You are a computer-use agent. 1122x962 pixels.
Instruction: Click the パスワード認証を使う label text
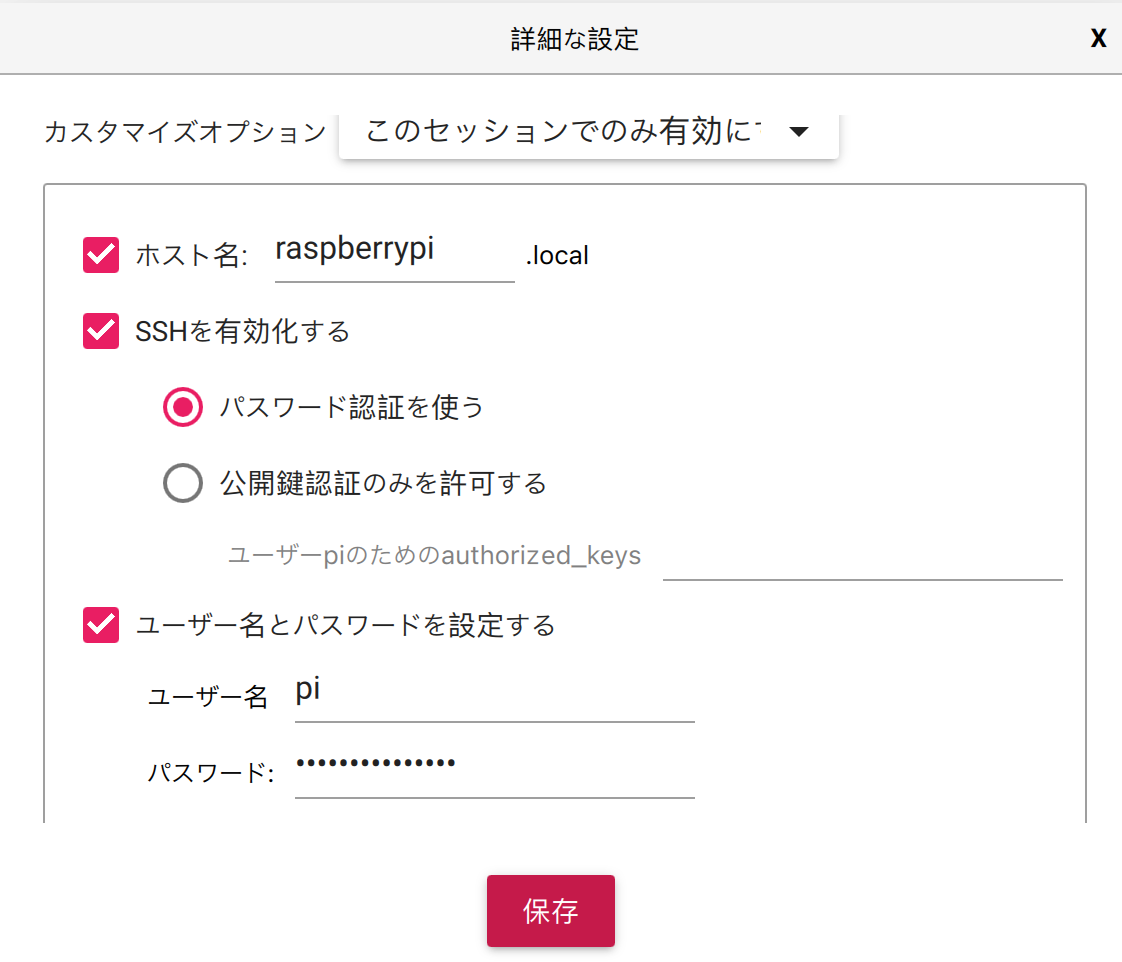pos(352,407)
